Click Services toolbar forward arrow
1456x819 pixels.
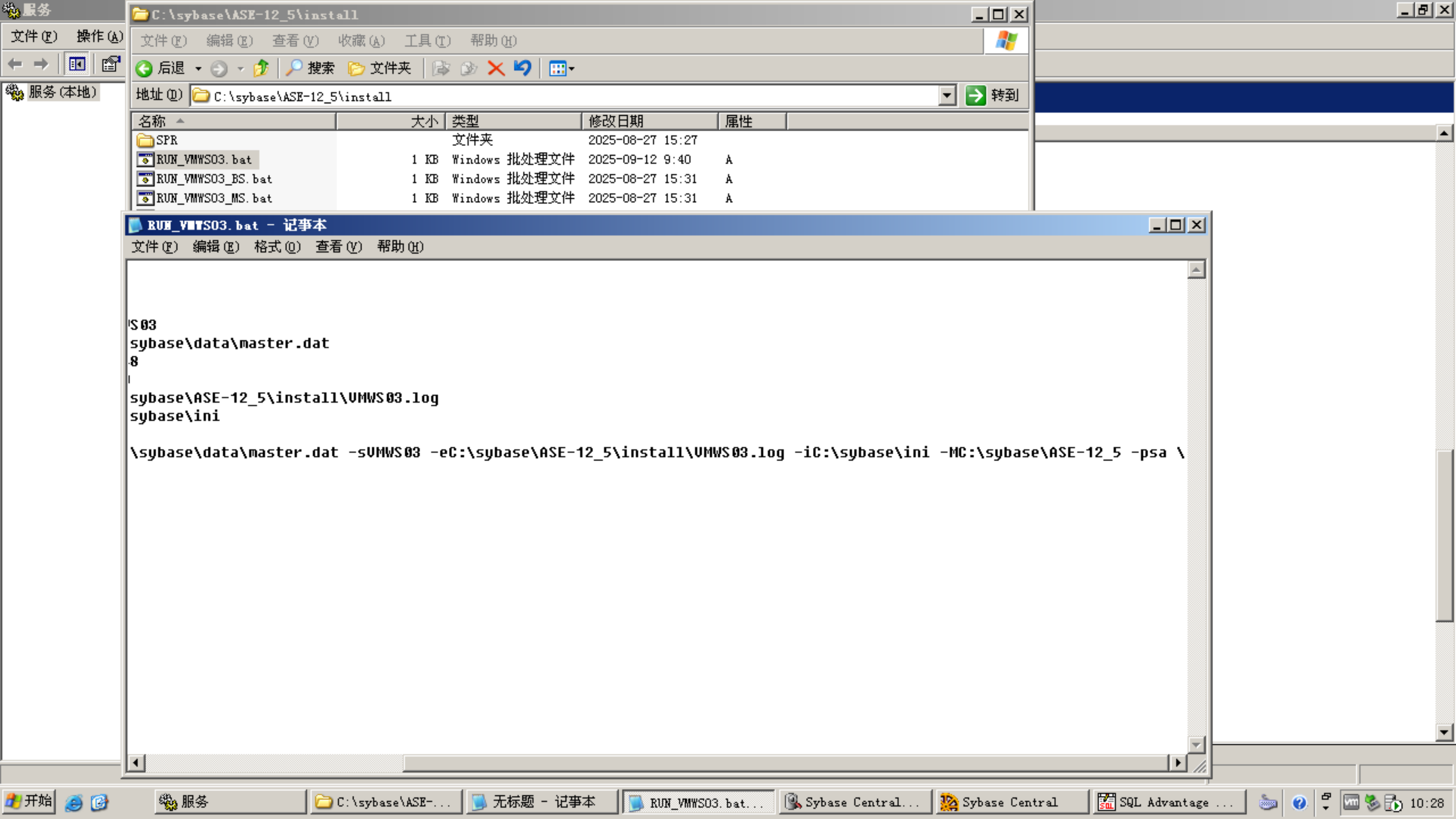41,64
